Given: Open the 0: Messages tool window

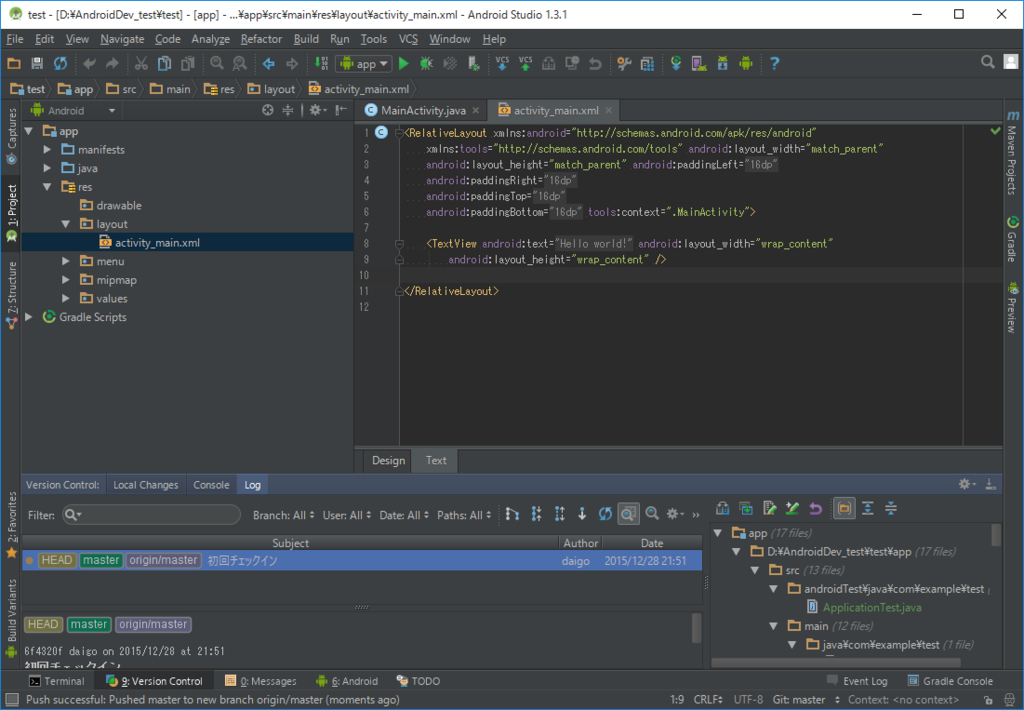Looking at the screenshot, I should pos(260,681).
